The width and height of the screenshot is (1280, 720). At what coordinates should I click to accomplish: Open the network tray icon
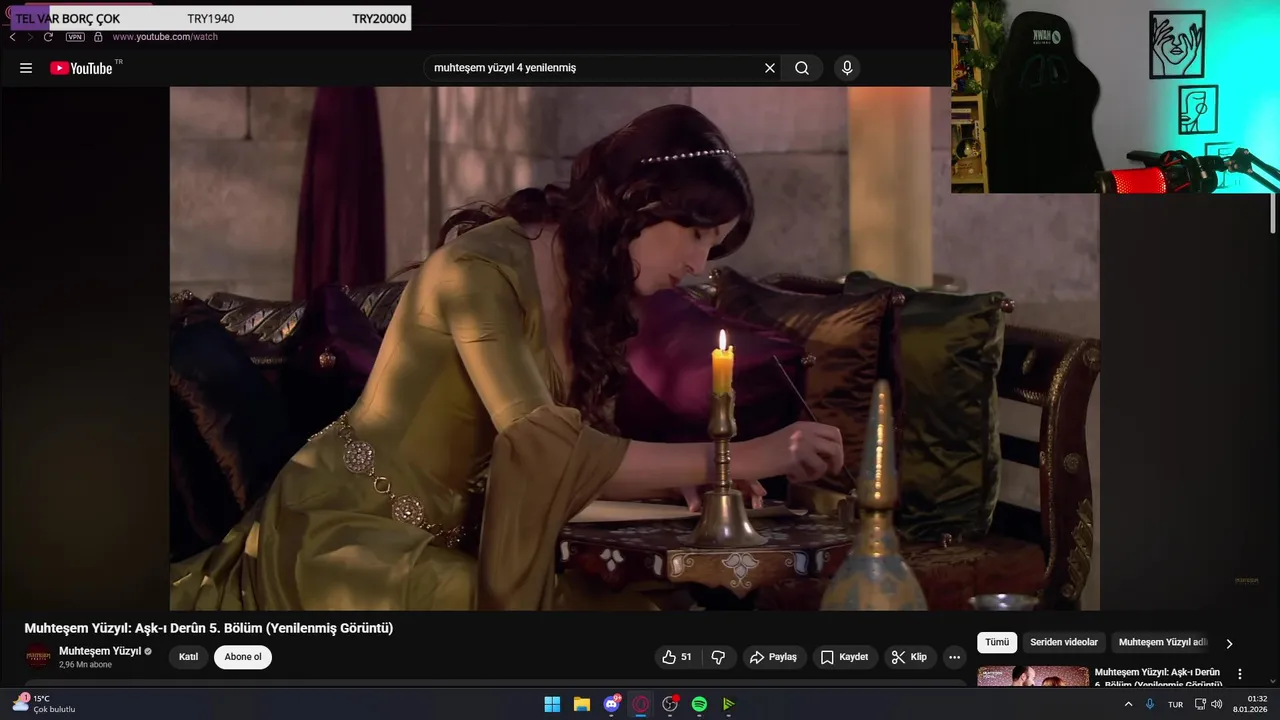(1200, 704)
